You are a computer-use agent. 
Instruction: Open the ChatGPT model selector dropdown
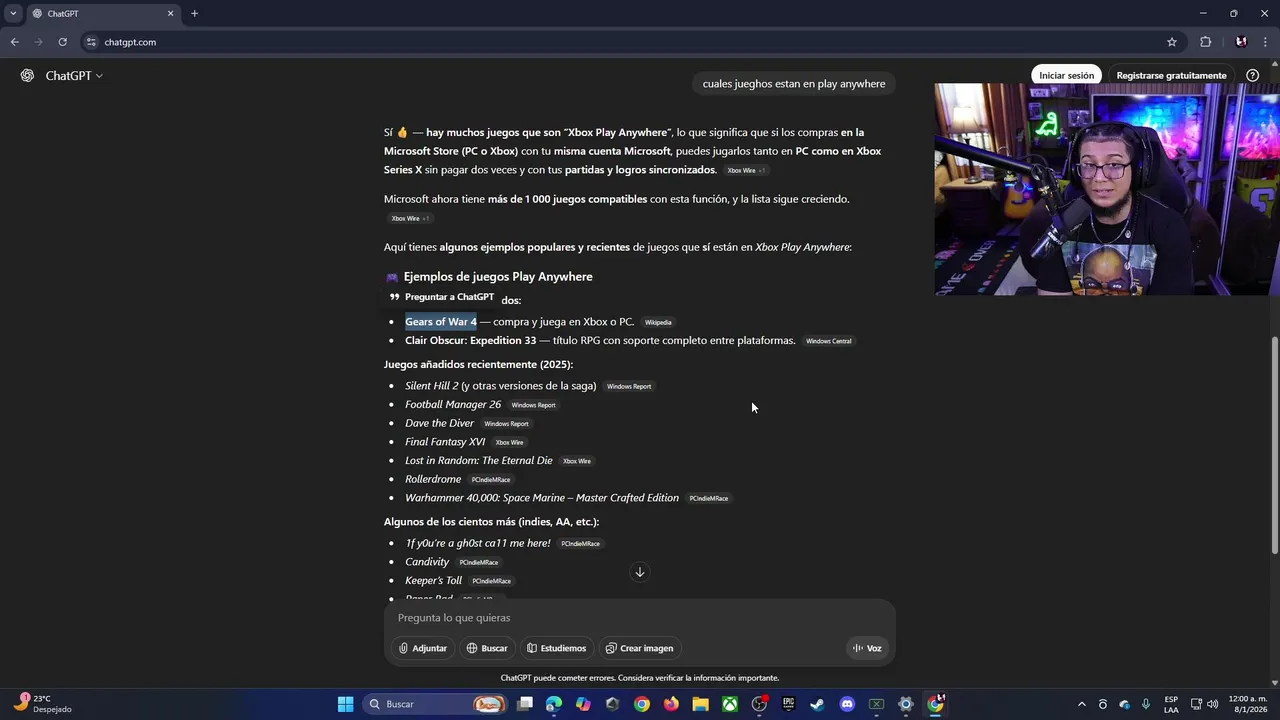[x=74, y=76]
